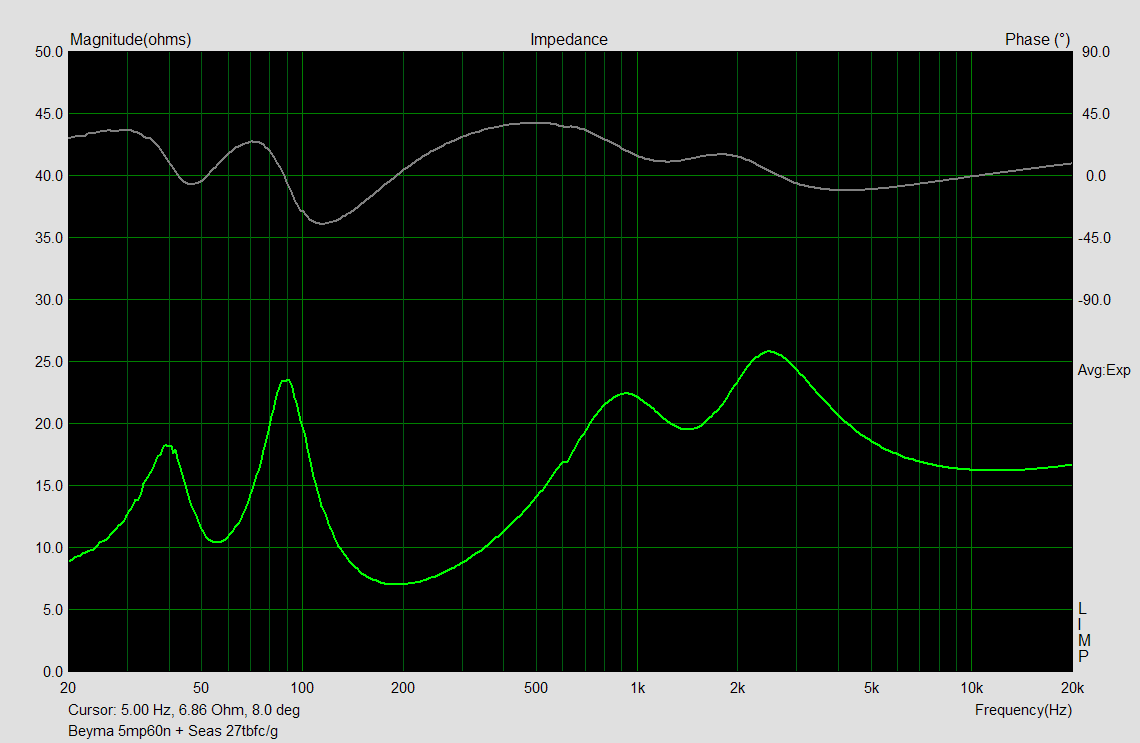Click the green impedance peak near 90 Hz
1140x743 pixels.
pos(285,380)
